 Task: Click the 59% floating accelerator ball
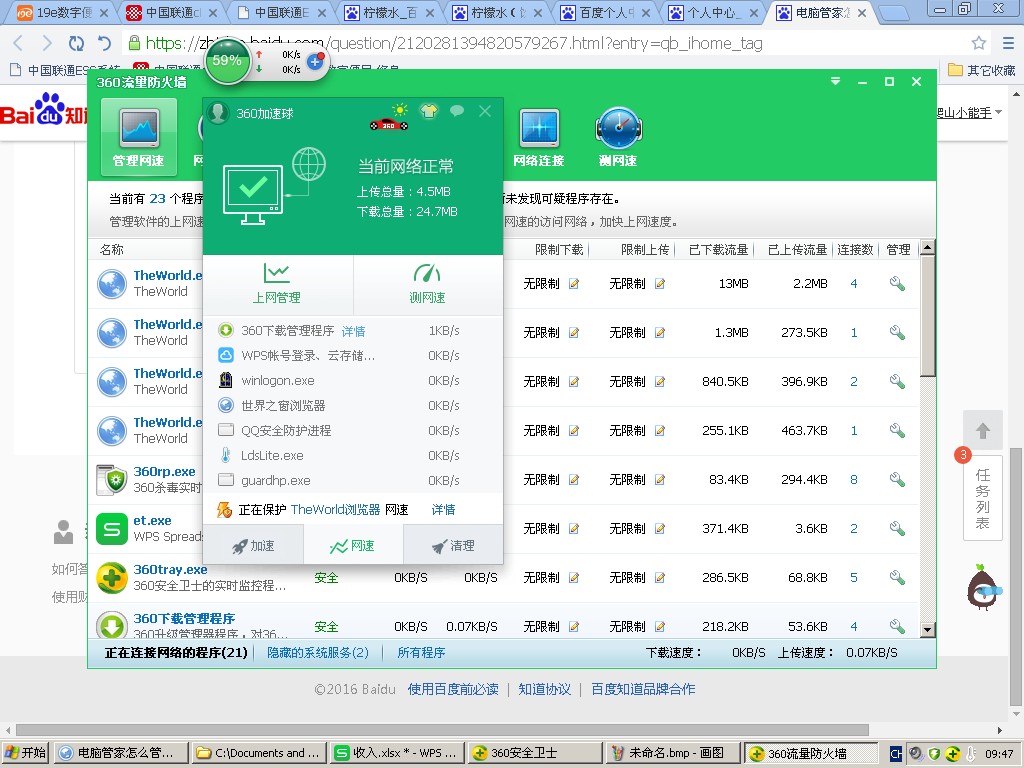pyautogui.click(x=227, y=60)
